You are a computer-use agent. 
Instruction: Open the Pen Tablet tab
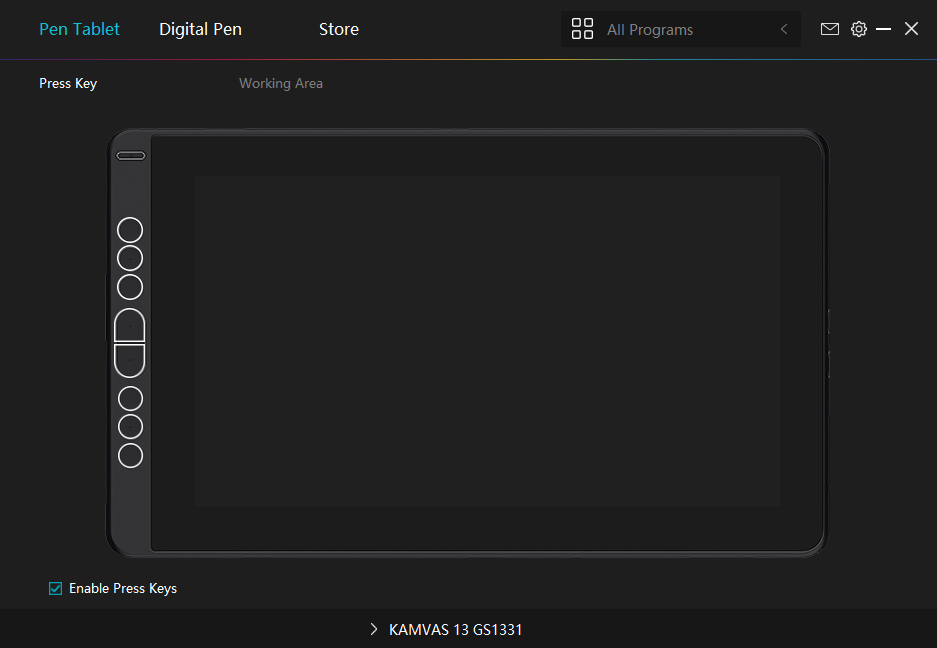click(79, 29)
